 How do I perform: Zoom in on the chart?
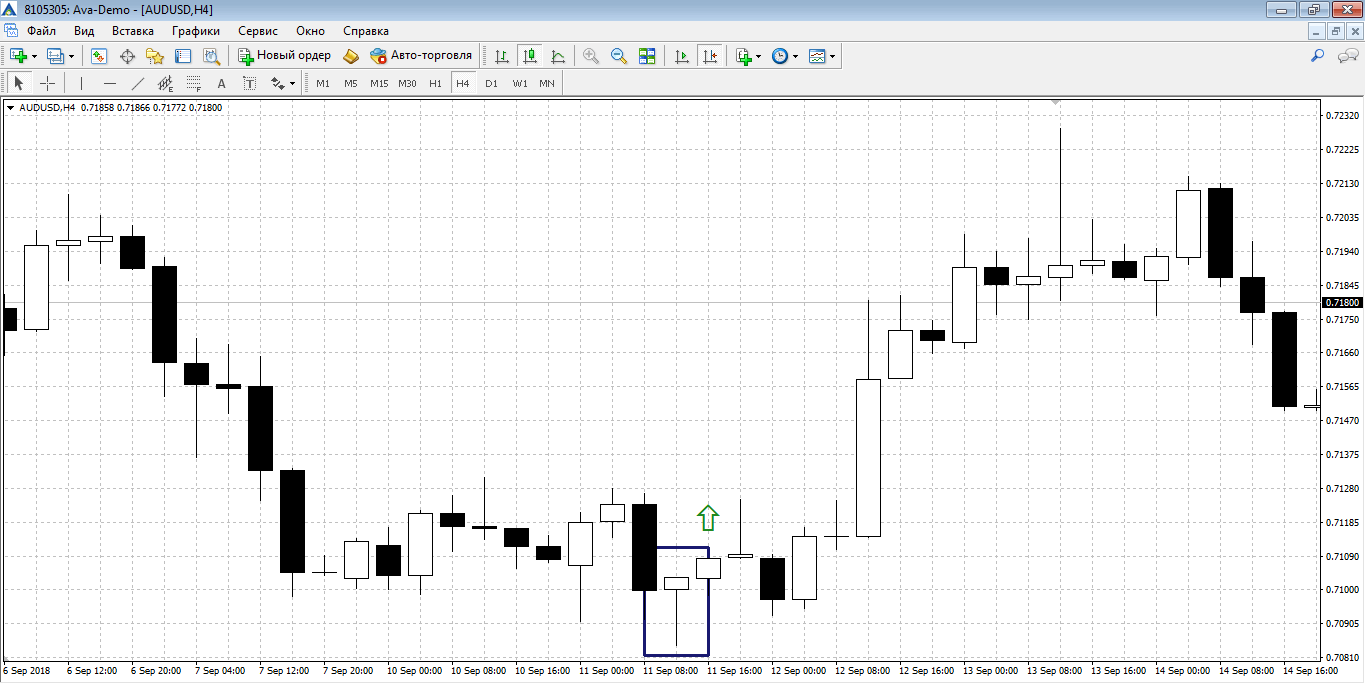pos(591,56)
